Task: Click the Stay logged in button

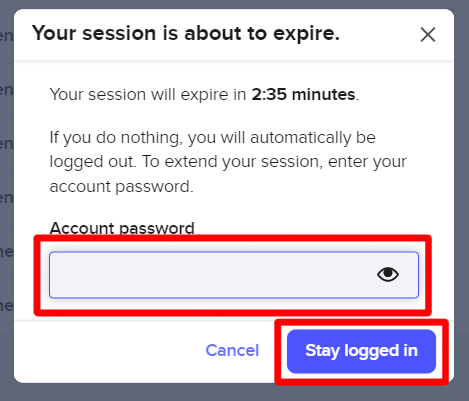Action: tap(361, 351)
